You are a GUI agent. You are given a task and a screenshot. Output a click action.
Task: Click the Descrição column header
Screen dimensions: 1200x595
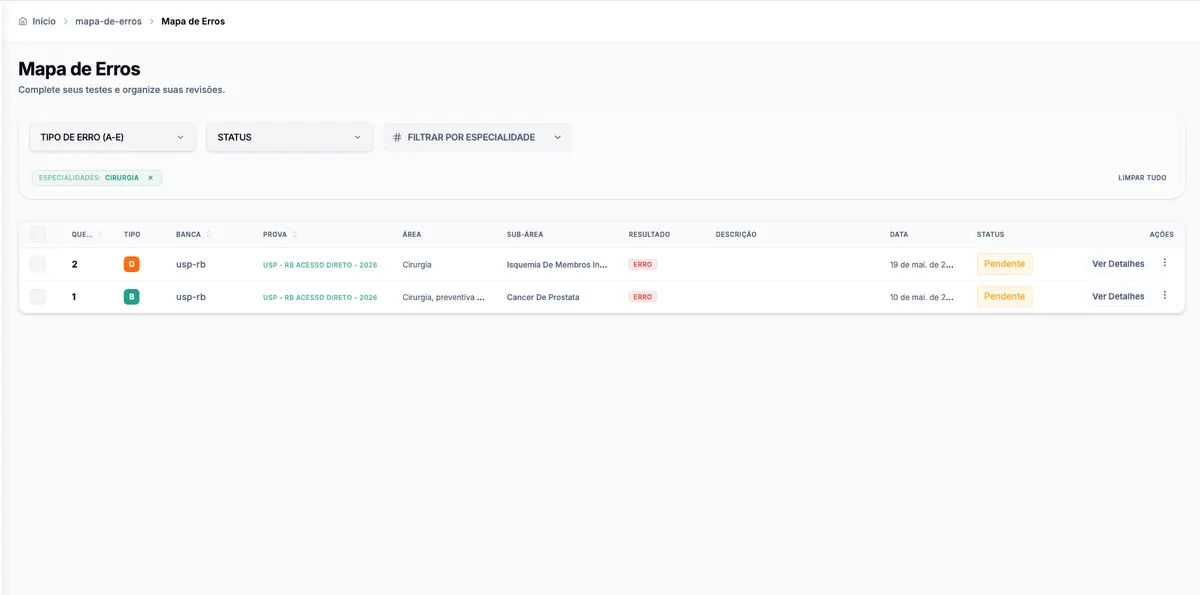click(736, 234)
